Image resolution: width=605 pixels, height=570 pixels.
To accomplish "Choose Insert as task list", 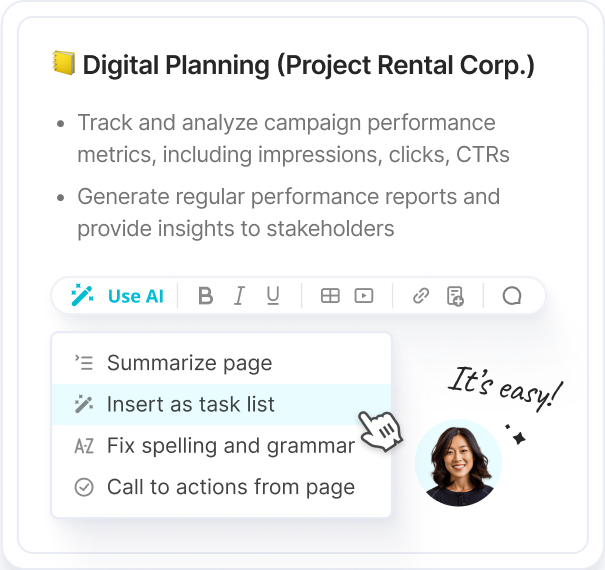I will (190, 405).
